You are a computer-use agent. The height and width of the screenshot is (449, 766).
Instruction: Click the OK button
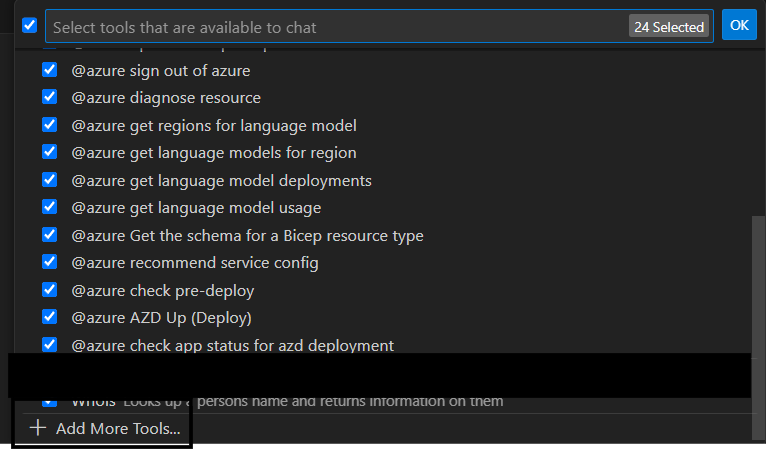pos(739,25)
